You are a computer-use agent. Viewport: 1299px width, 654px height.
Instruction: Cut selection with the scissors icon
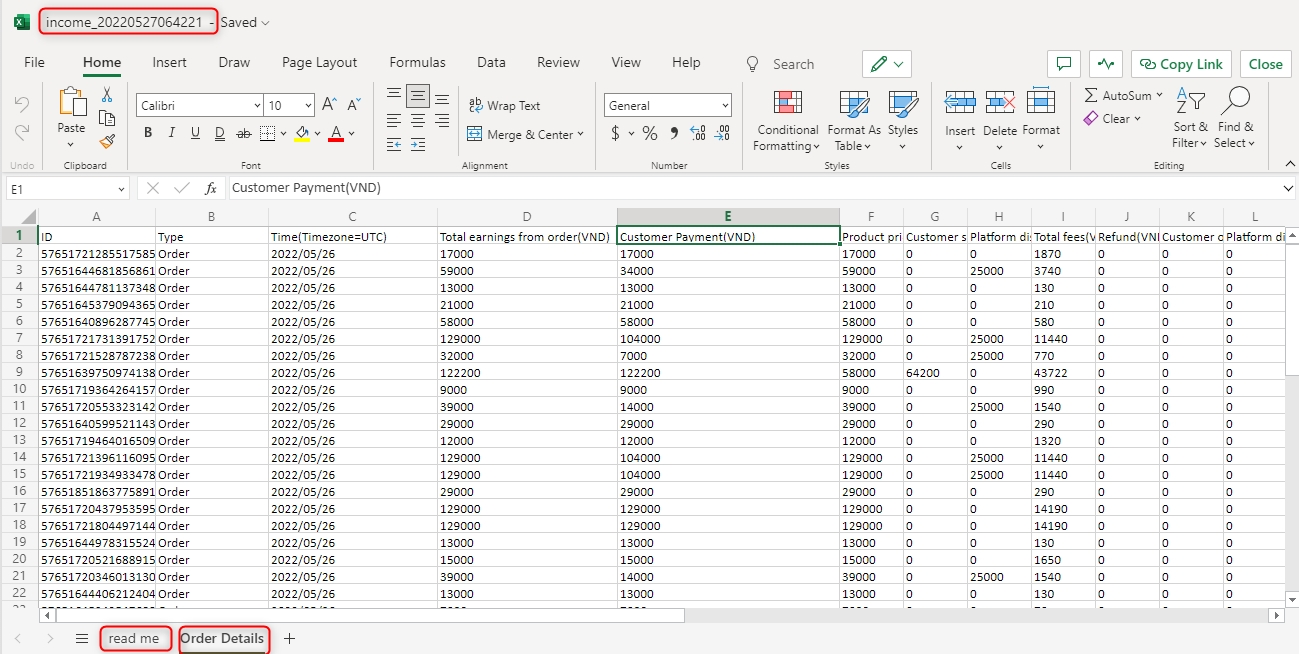click(x=107, y=96)
